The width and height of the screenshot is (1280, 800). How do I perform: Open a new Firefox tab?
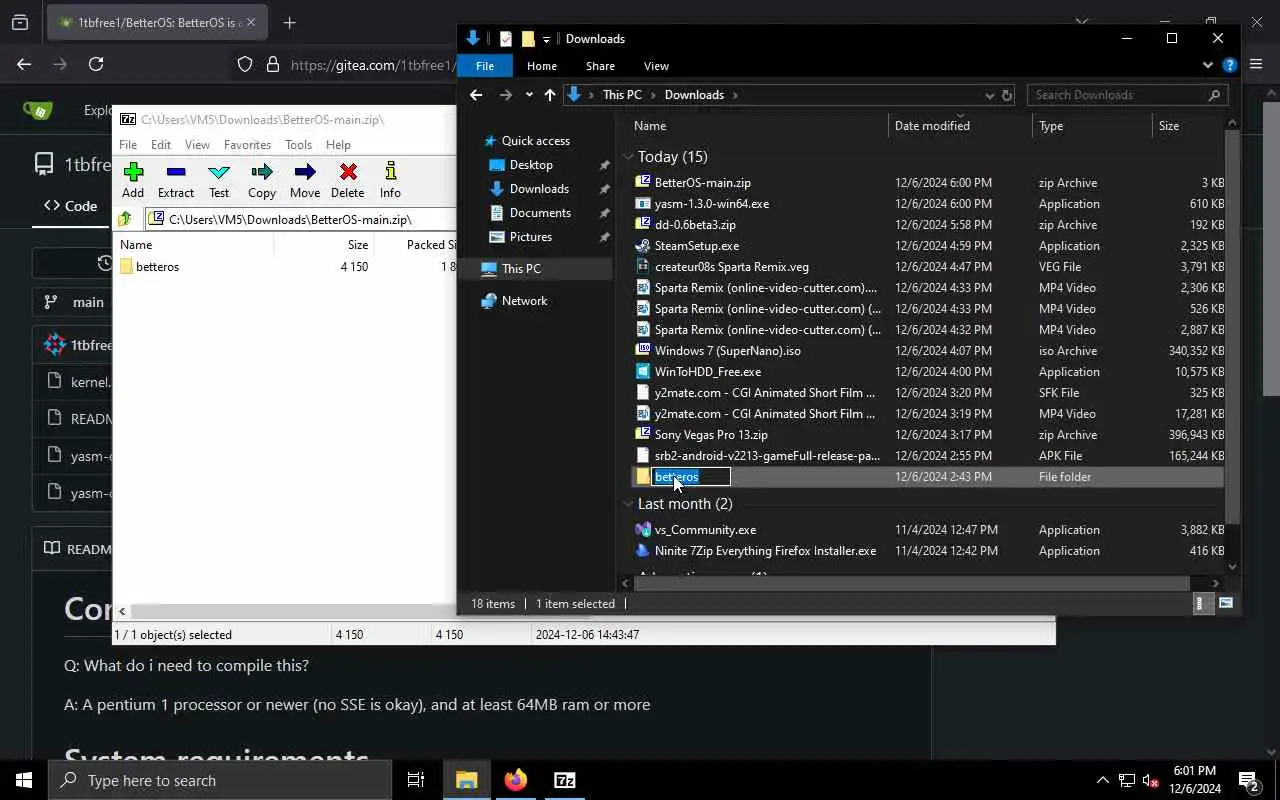(x=290, y=23)
